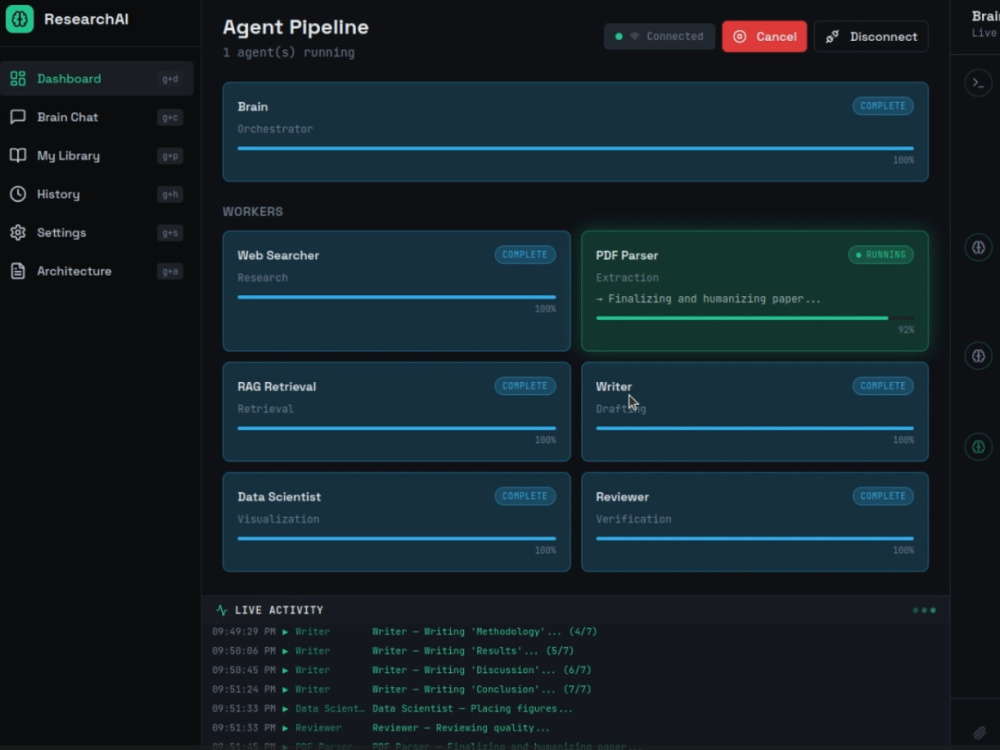Click the middle brain icon in right panel
The width and height of the screenshot is (1000, 750).
(x=978, y=356)
